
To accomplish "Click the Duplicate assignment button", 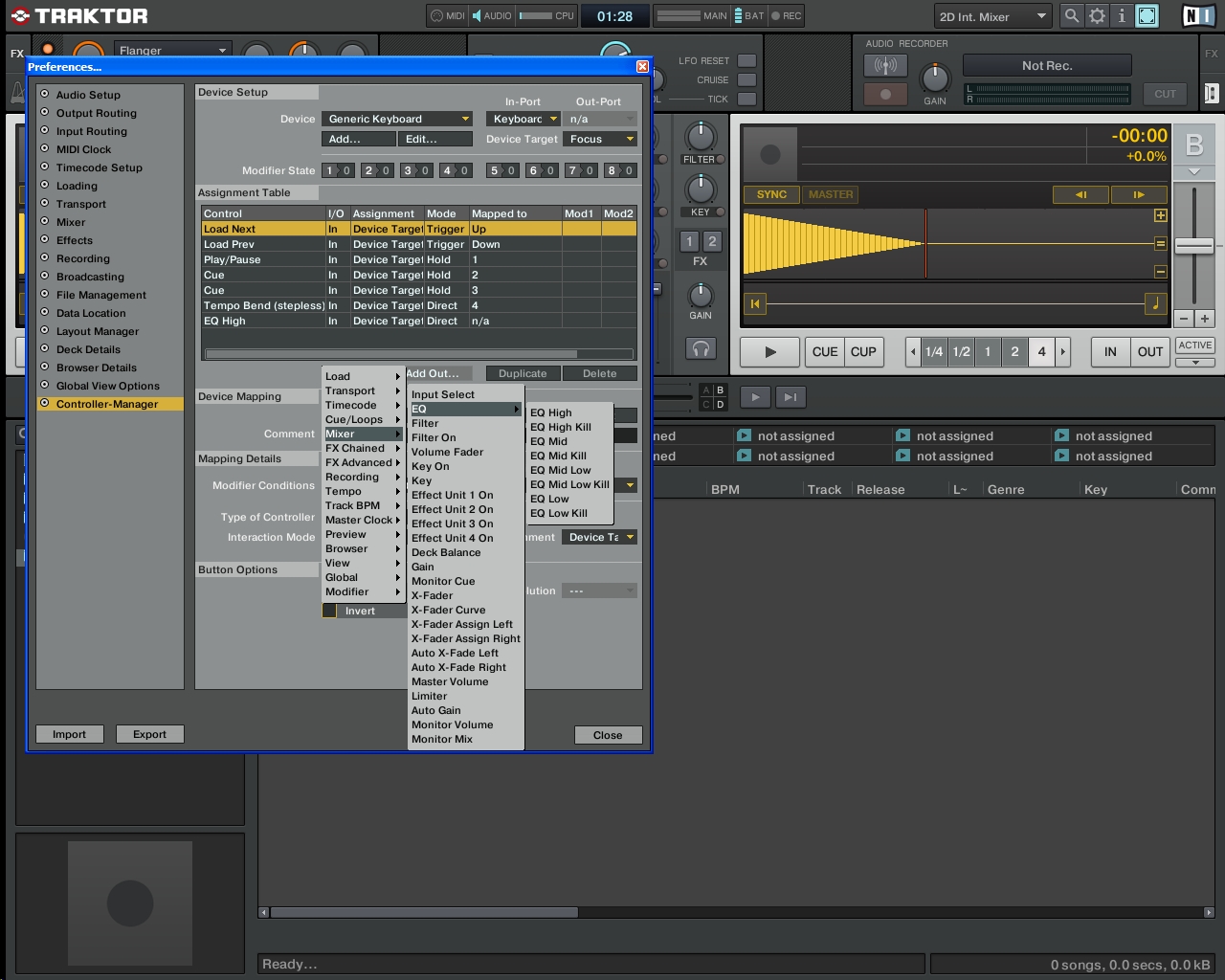I will coord(523,373).
